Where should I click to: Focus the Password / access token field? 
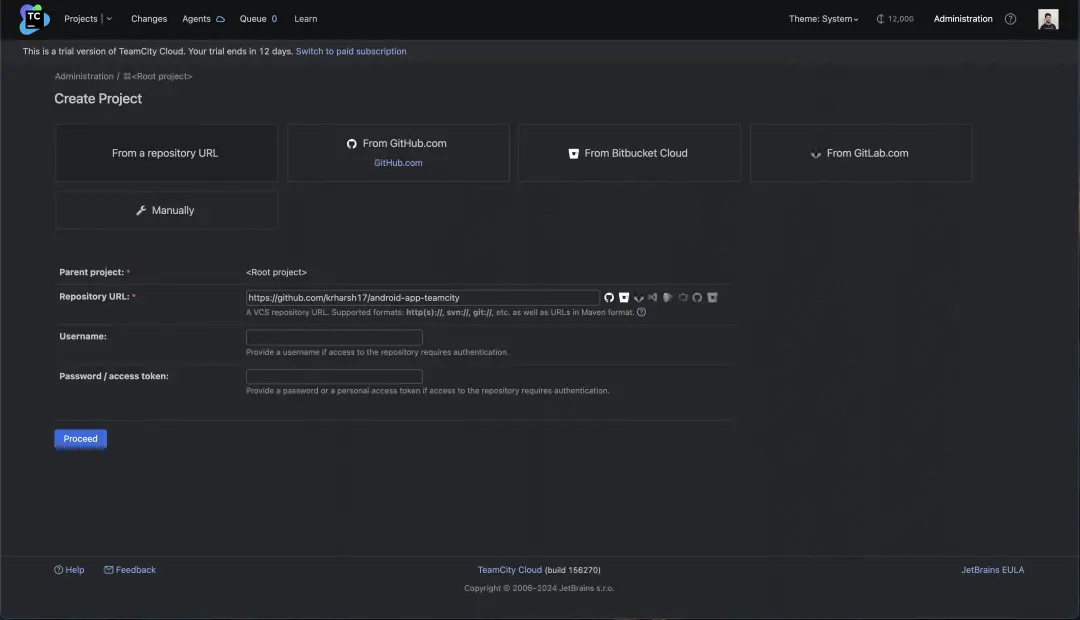click(x=334, y=376)
